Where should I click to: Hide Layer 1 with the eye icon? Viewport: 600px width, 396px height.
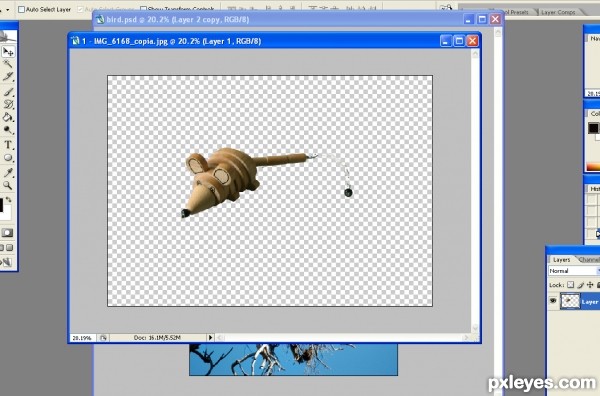coord(553,301)
